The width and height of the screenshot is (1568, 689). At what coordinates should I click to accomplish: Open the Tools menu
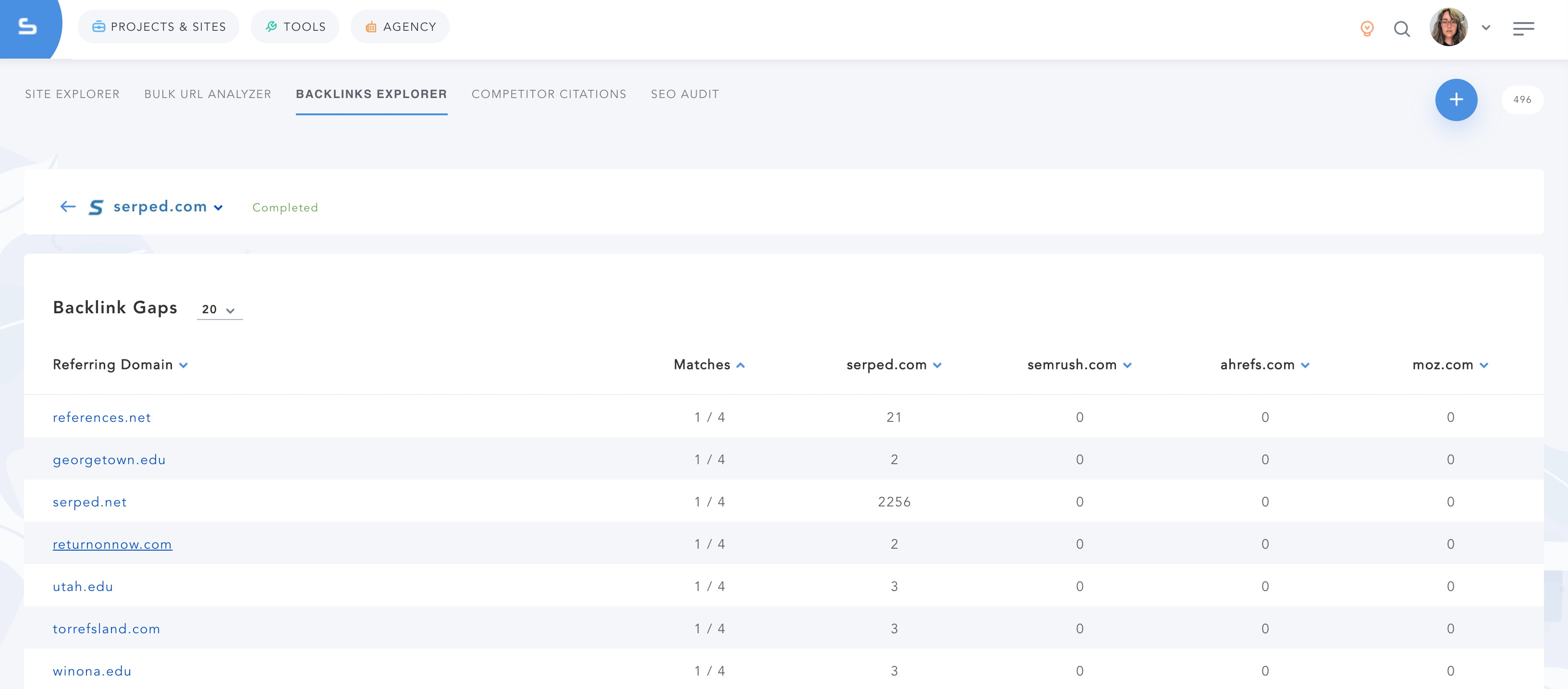click(x=295, y=27)
